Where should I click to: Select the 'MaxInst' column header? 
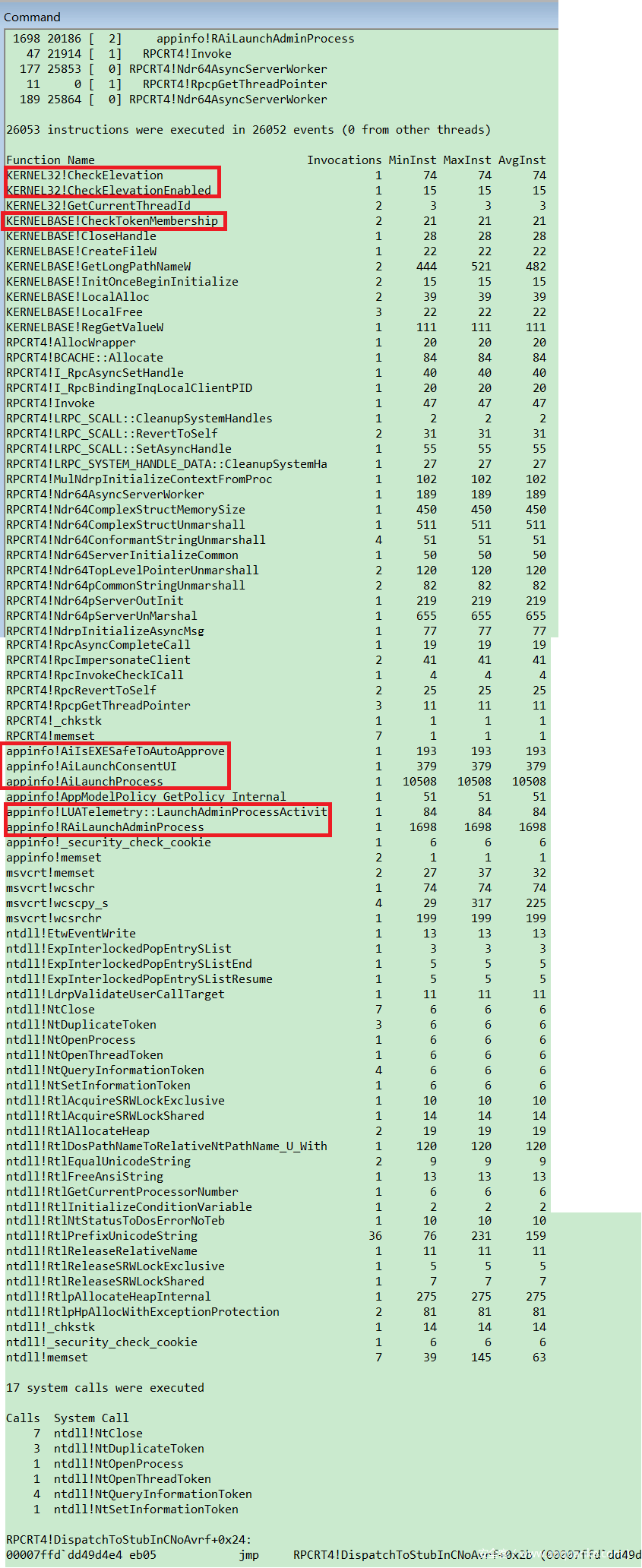tap(467, 160)
